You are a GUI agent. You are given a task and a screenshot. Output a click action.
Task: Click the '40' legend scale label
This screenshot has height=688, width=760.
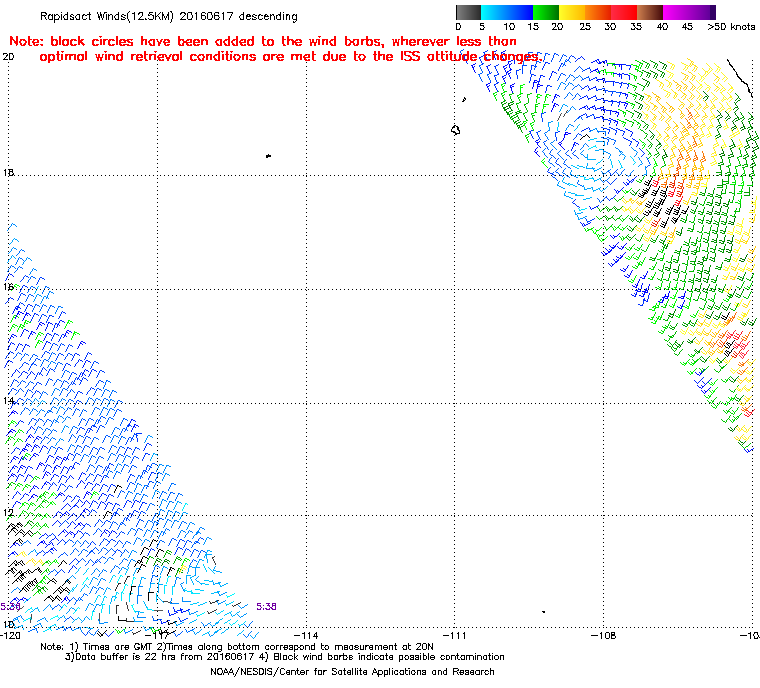[662, 27]
